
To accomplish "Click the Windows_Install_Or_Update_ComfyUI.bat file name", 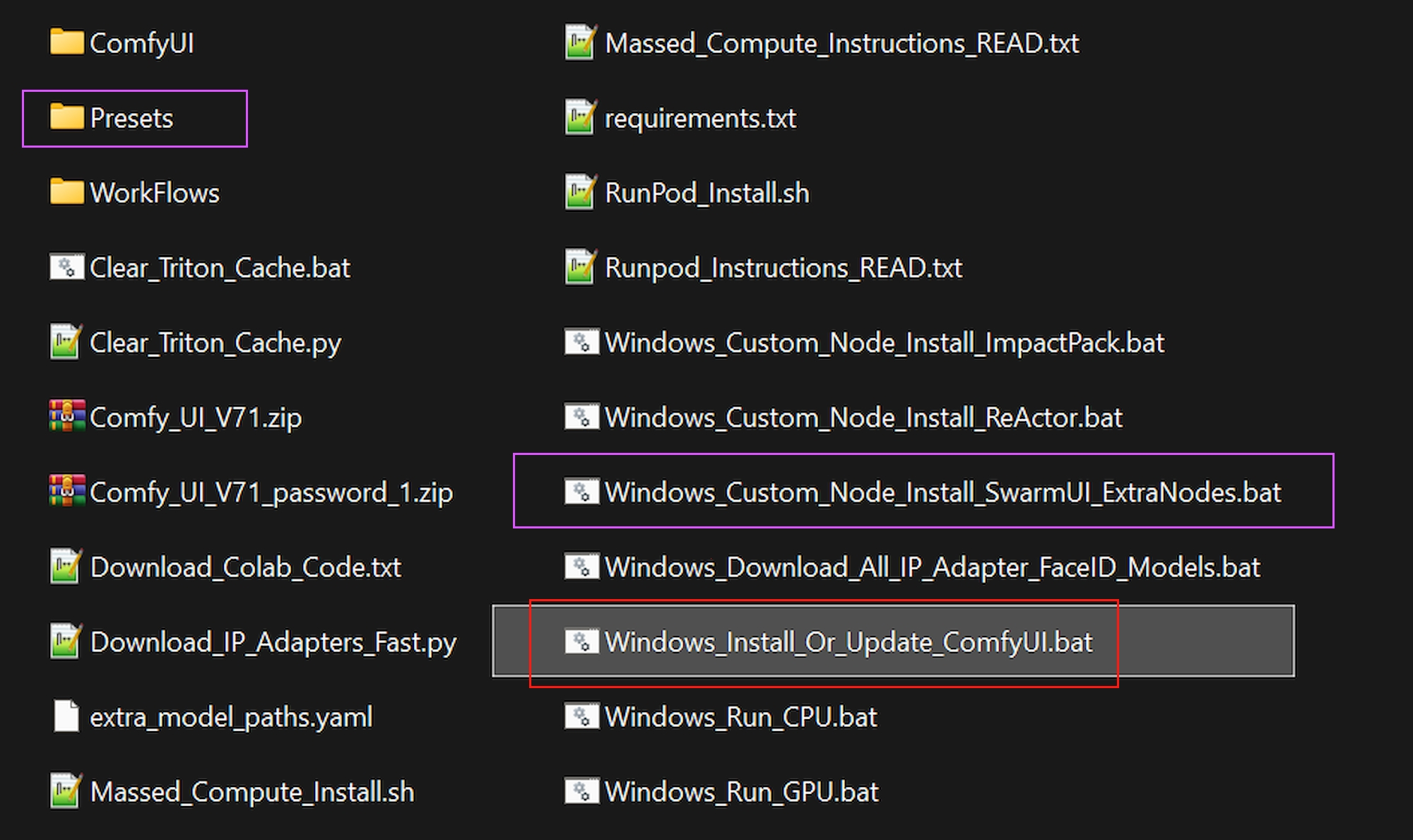I will pos(849,643).
